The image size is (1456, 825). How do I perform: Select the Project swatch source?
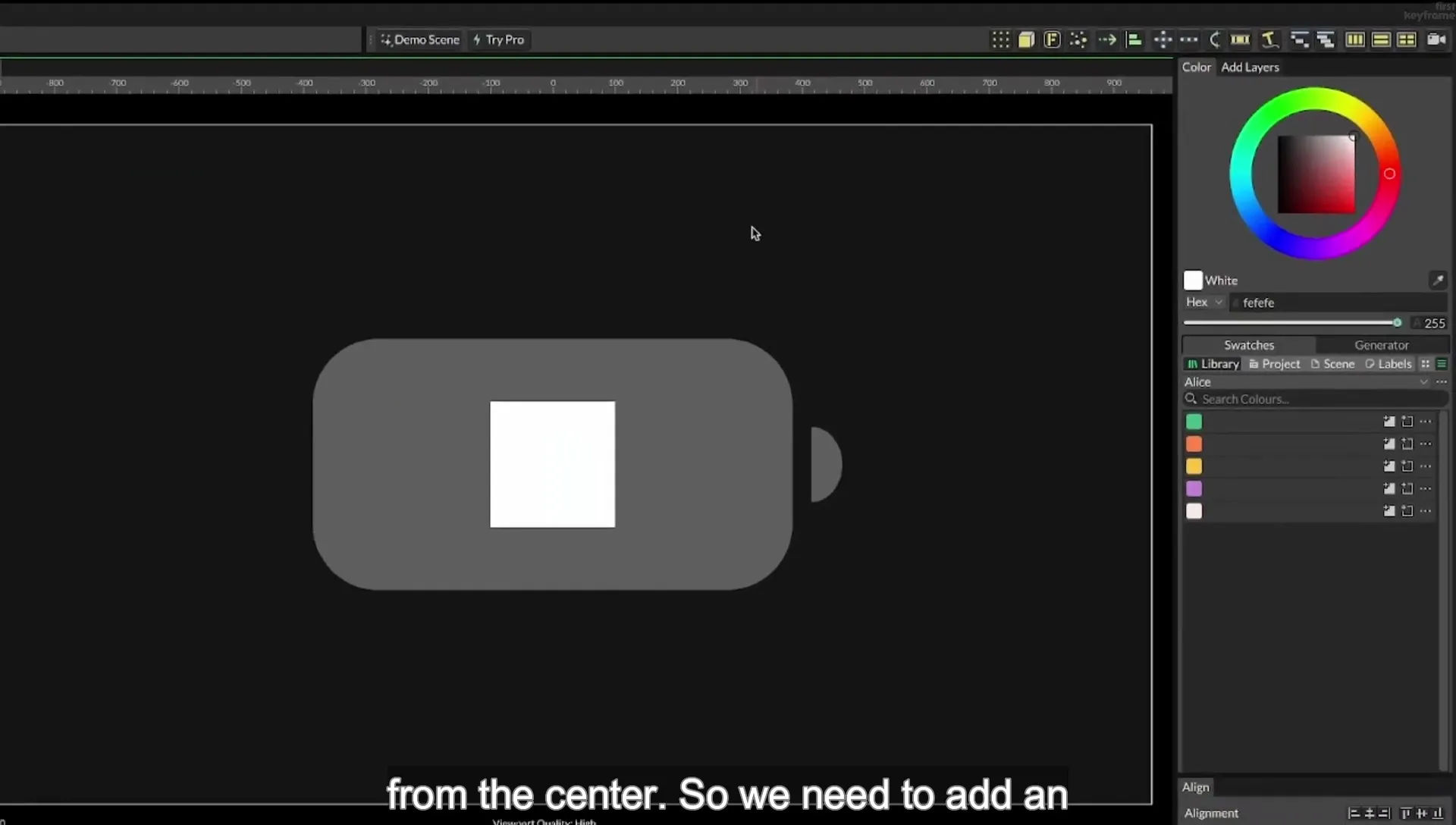[x=1275, y=365]
